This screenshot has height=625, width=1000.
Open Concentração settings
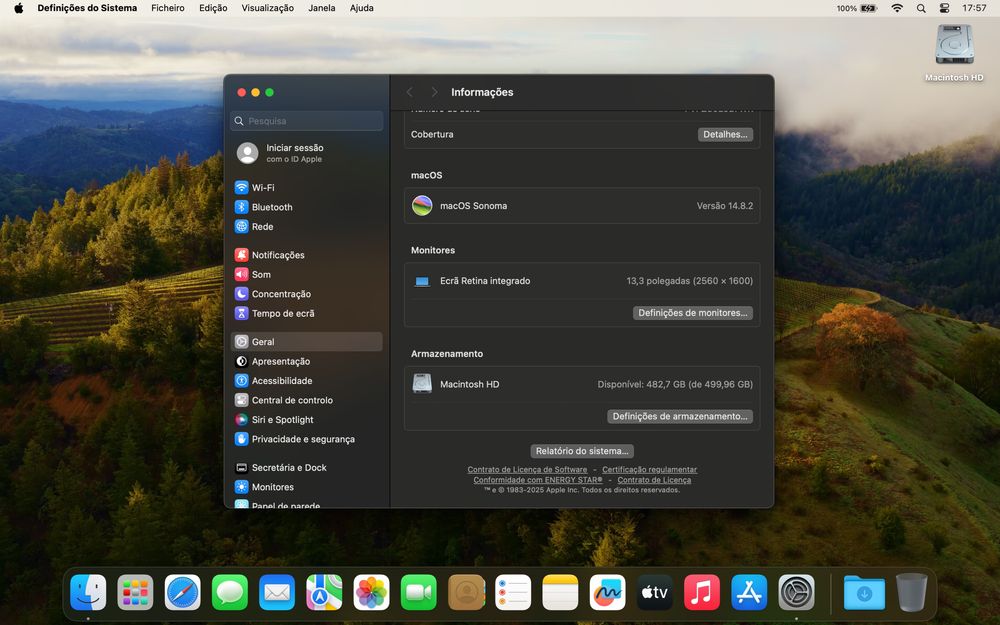coord(306,294)
